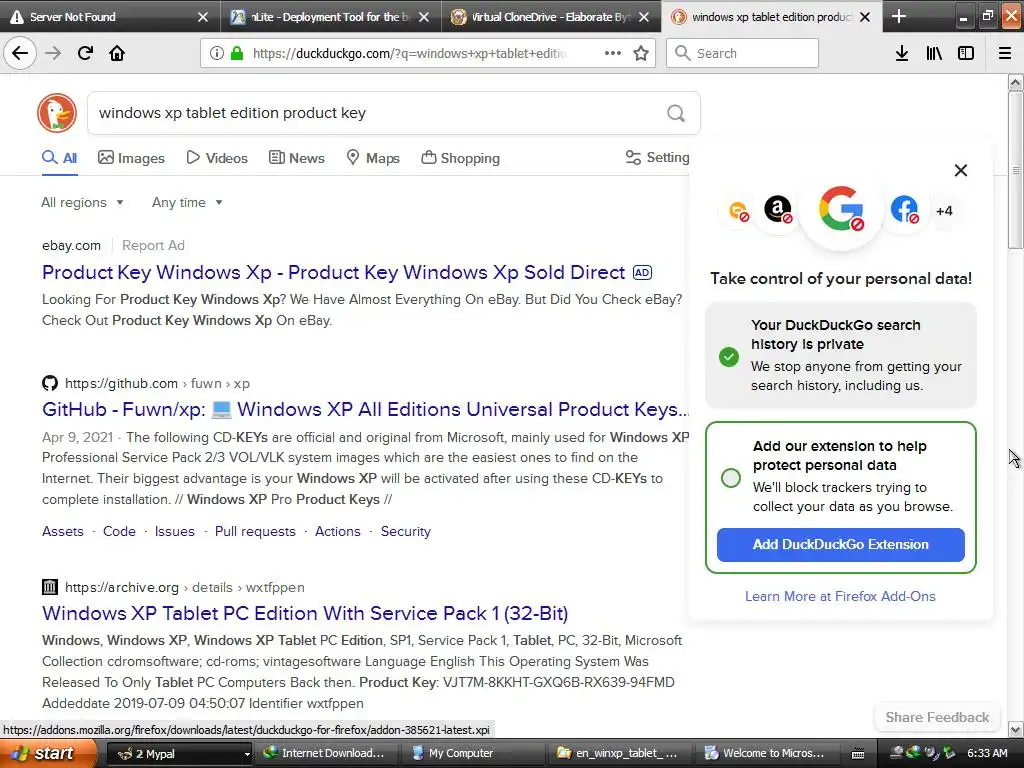Select the Maps search tab
This screenshot has height=768, width=1024.
(x=373, y=158)
